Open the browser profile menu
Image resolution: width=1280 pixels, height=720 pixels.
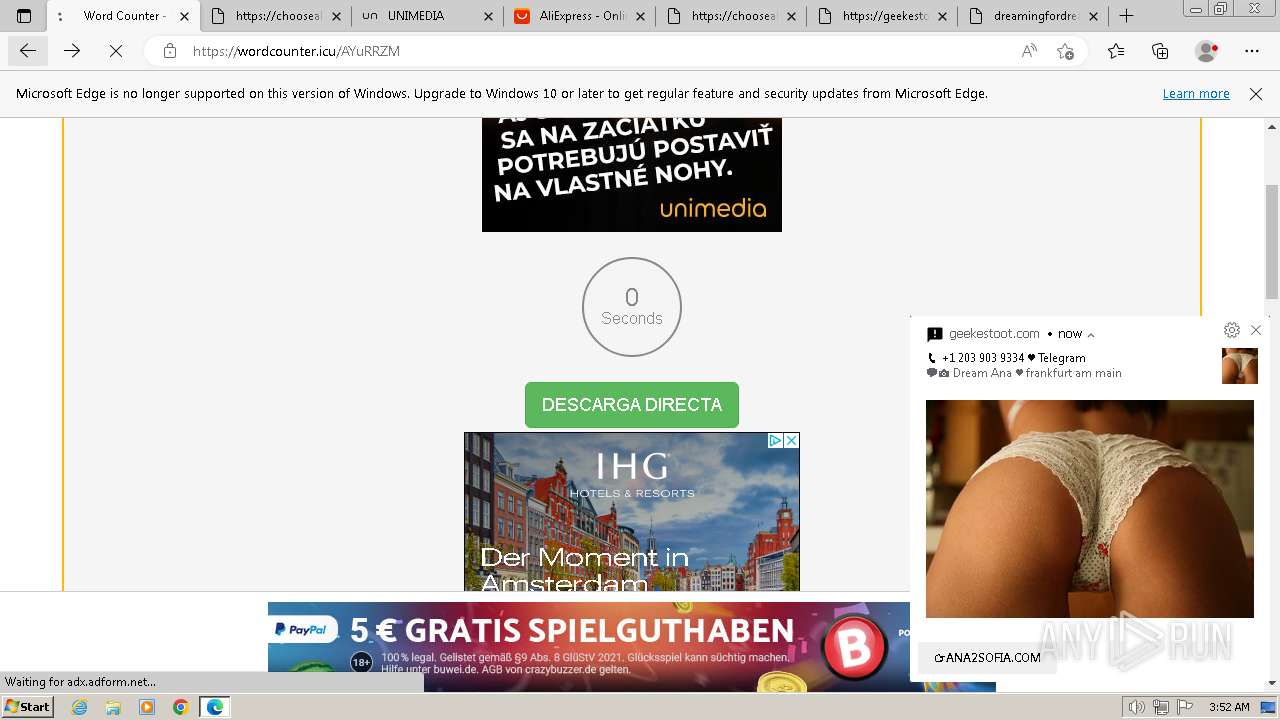[x=1207, y=51]
